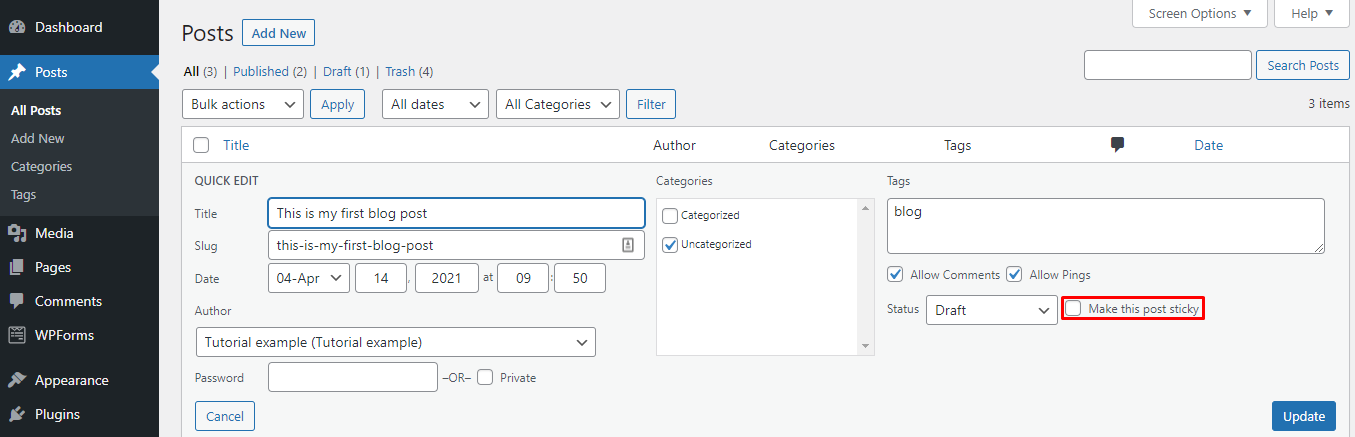The width and height of the screenshot is (1355, 437).
Task: Show posts in Trash
Action: pos(400,72)
